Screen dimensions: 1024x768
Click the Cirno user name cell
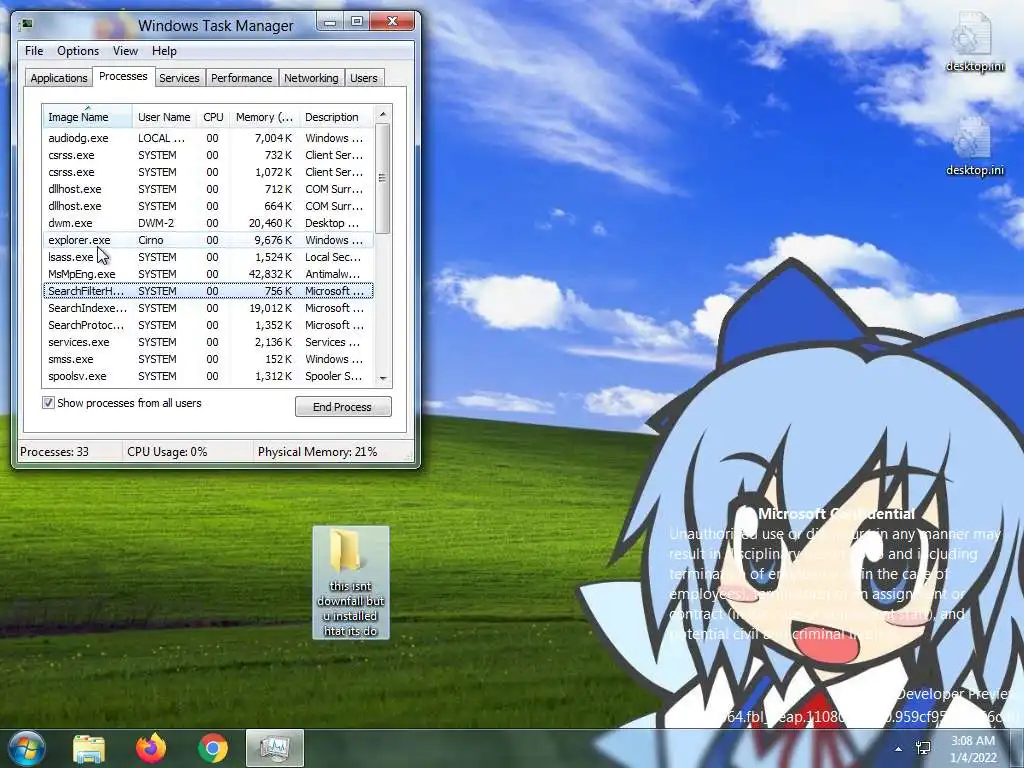151,240
